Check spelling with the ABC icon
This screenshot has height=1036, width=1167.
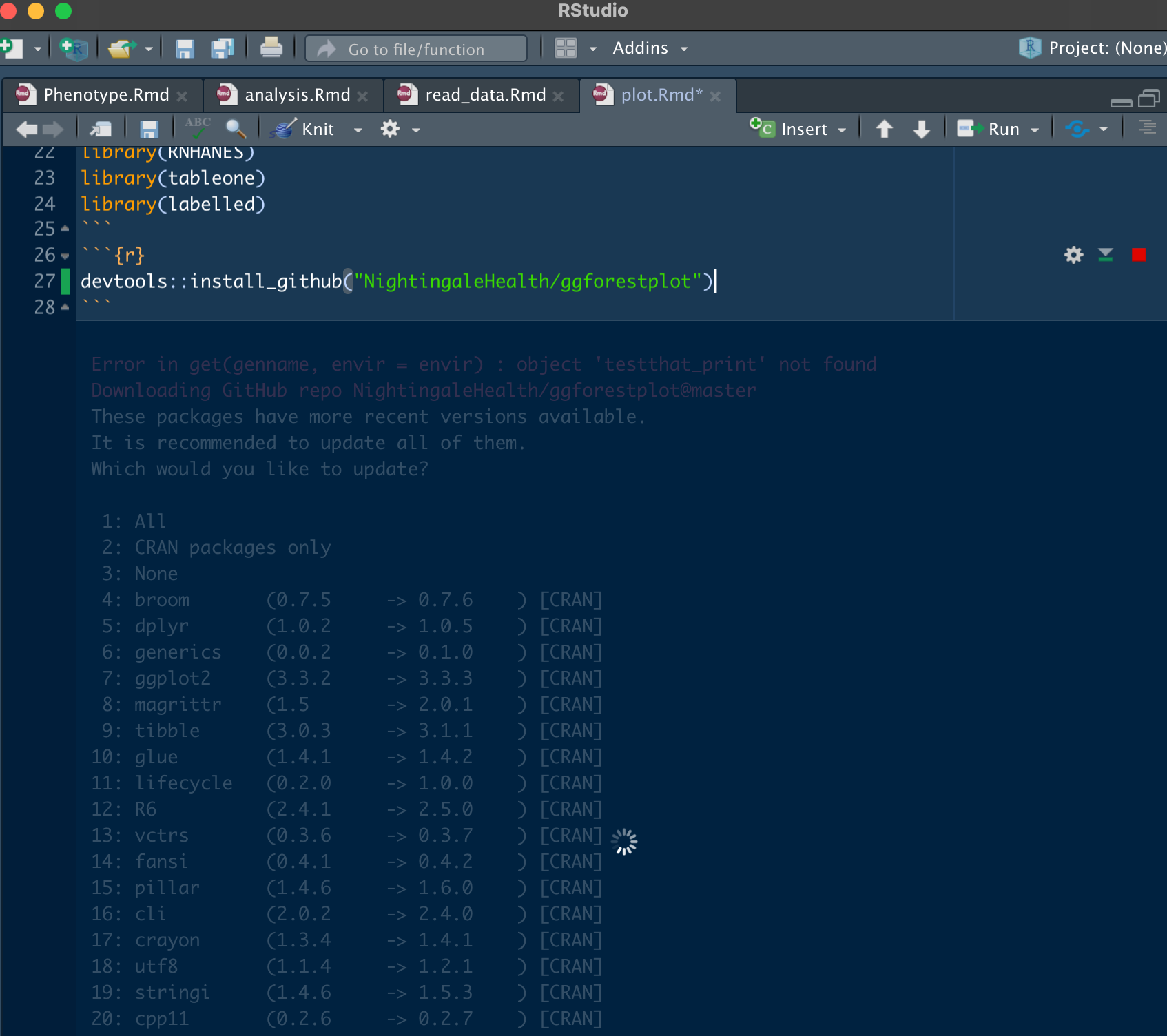[x=197, y=129]
